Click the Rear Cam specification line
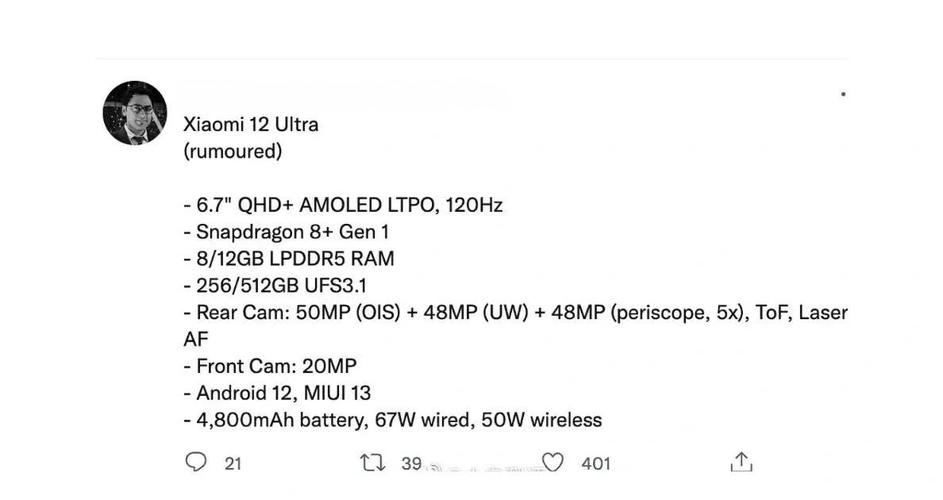The image size is (943, 500). point(515,313)
